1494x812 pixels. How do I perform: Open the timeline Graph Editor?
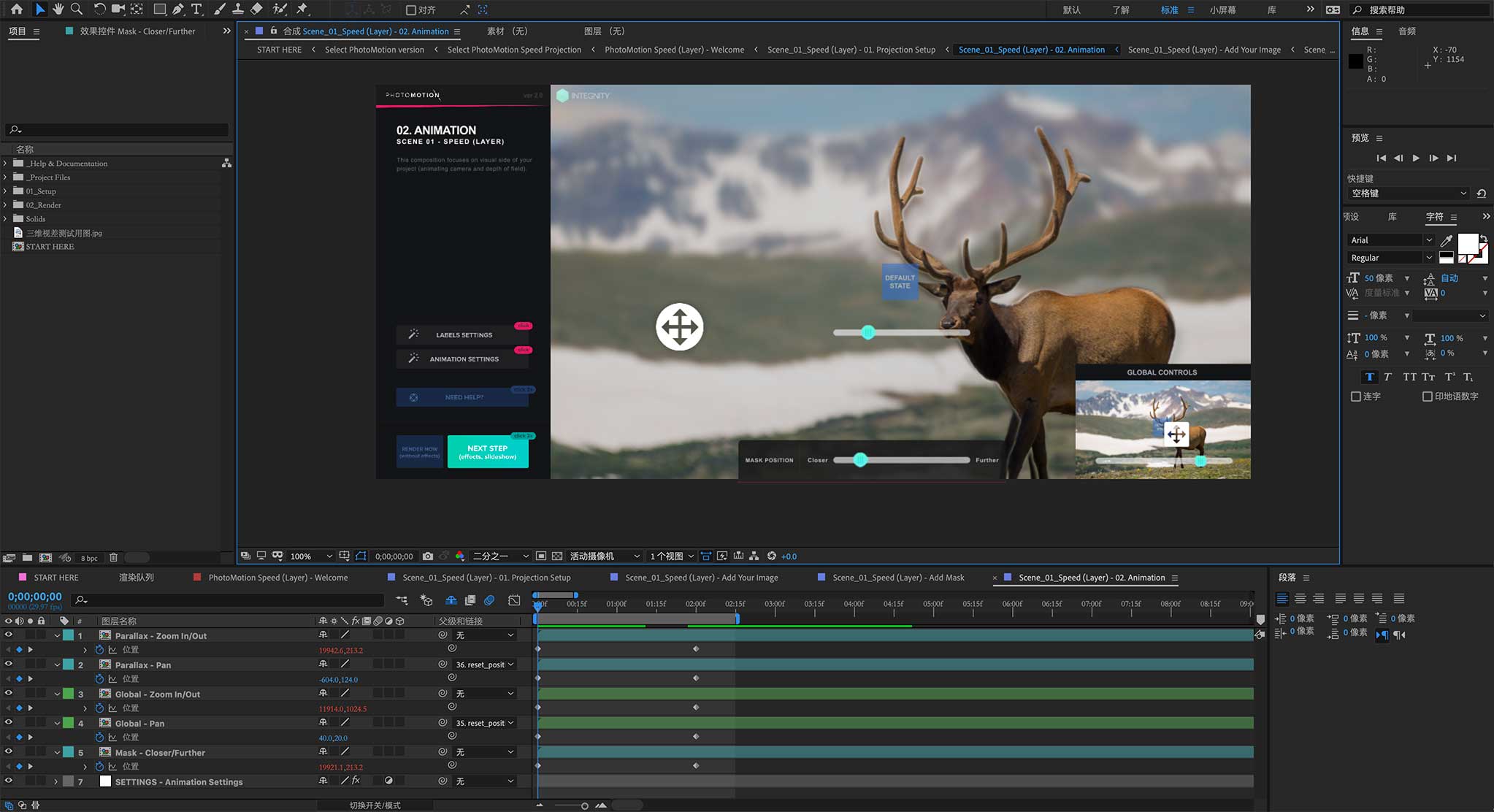coord(514,600)
